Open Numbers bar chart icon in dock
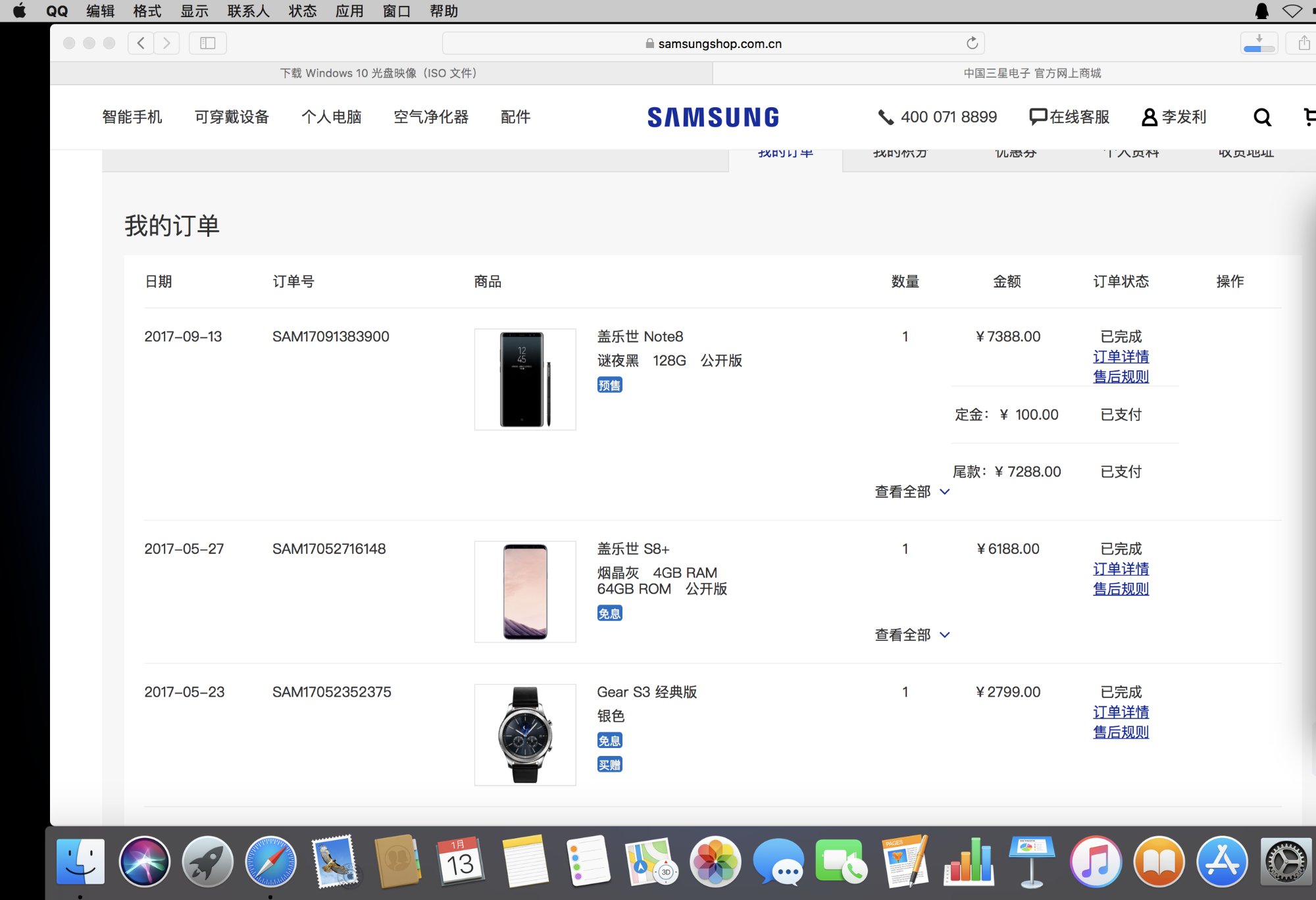 click(968, 861)
